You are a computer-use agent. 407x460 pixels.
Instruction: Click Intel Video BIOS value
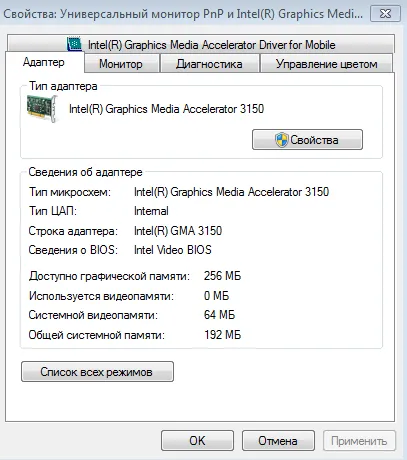point(173,250)
